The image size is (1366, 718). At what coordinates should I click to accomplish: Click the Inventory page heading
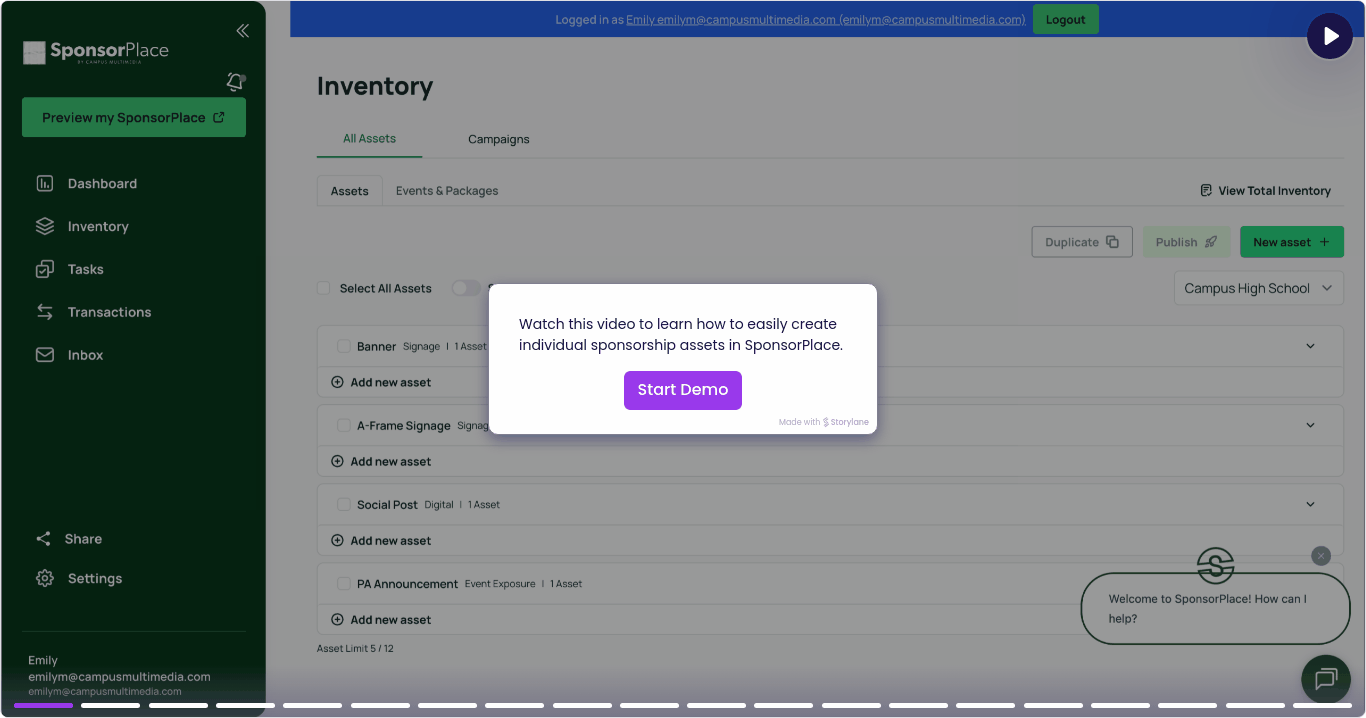(x=375, y=87)
